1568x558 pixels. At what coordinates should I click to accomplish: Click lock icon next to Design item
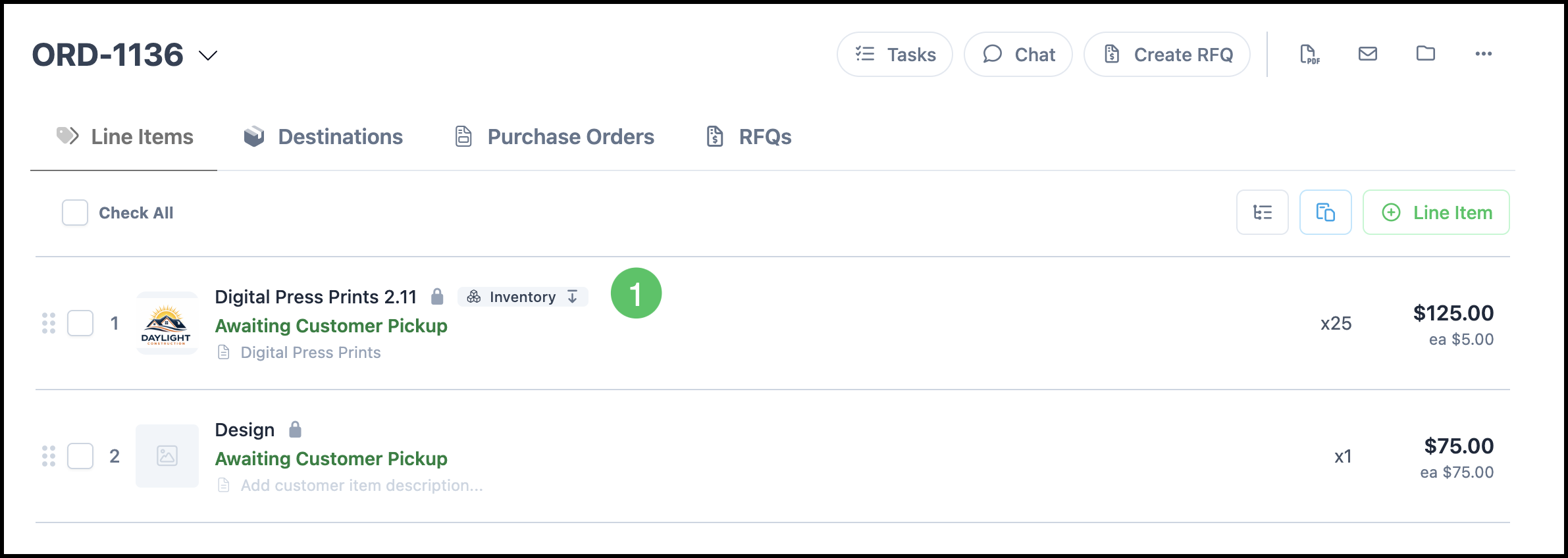coord(296,430)
